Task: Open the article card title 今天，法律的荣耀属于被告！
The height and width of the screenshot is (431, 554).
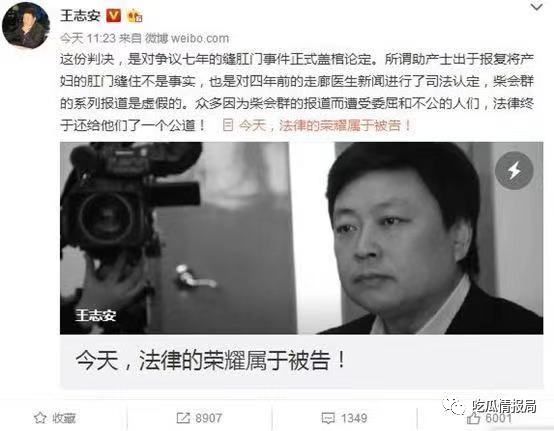Action: tap(211, 360)
